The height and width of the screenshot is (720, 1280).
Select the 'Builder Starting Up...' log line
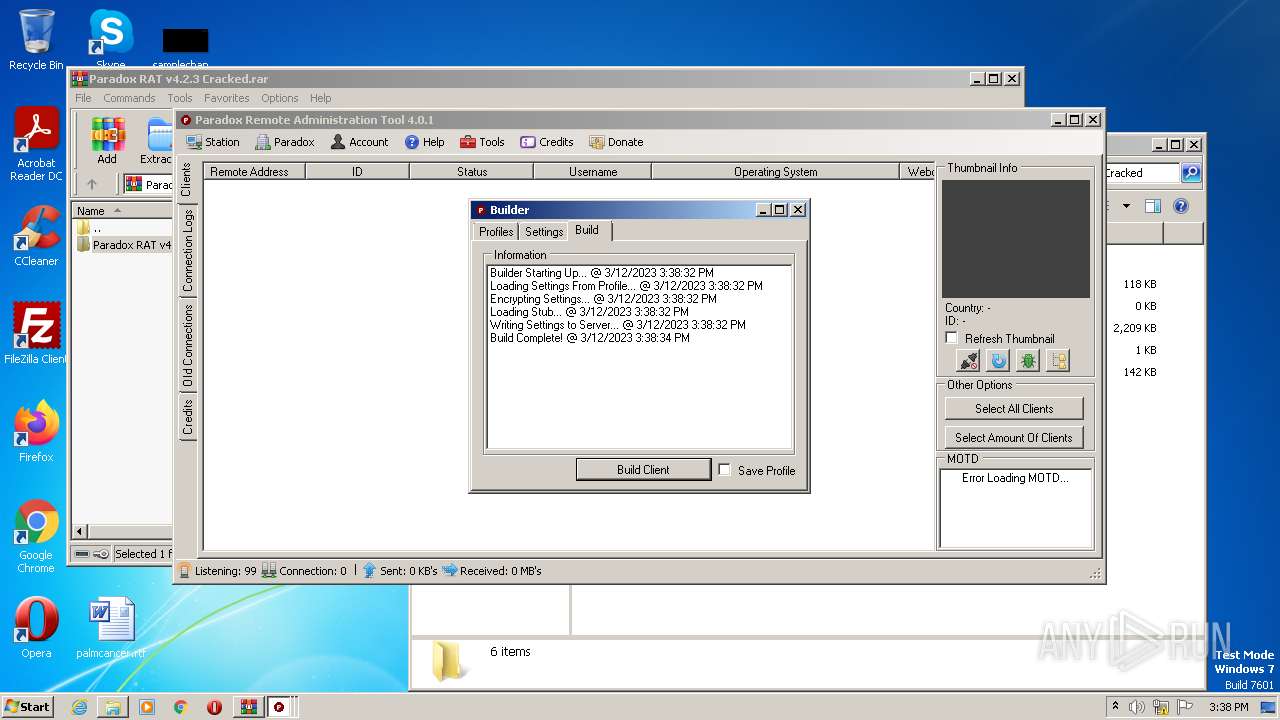(602, 273)
